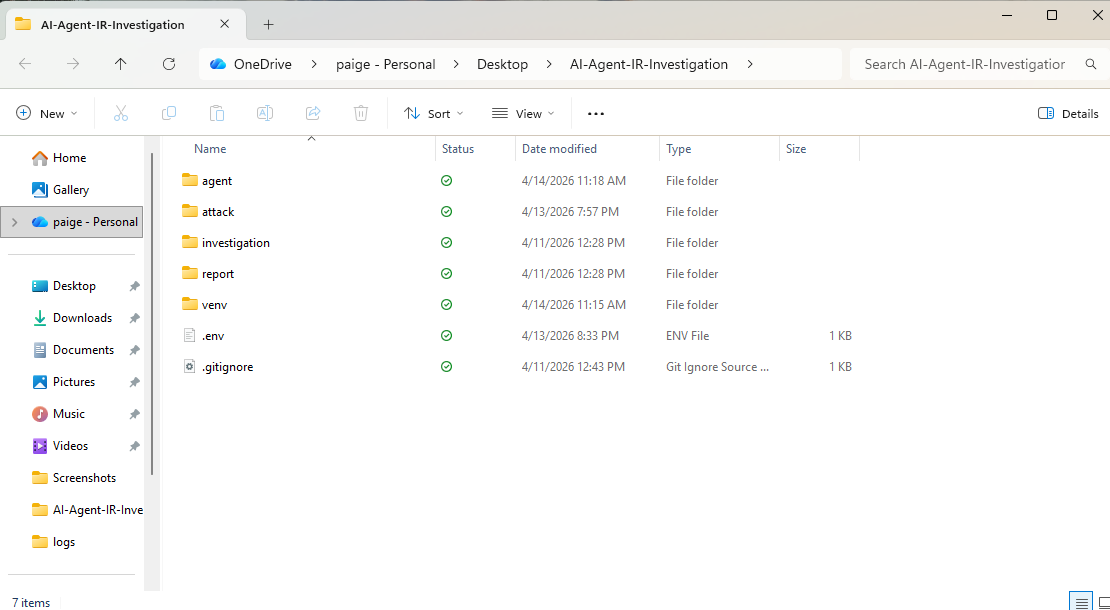Open the See more three-dots menu
This screenshot has width=1110, height=610.
pyautogui.click(x=596, y=114)
